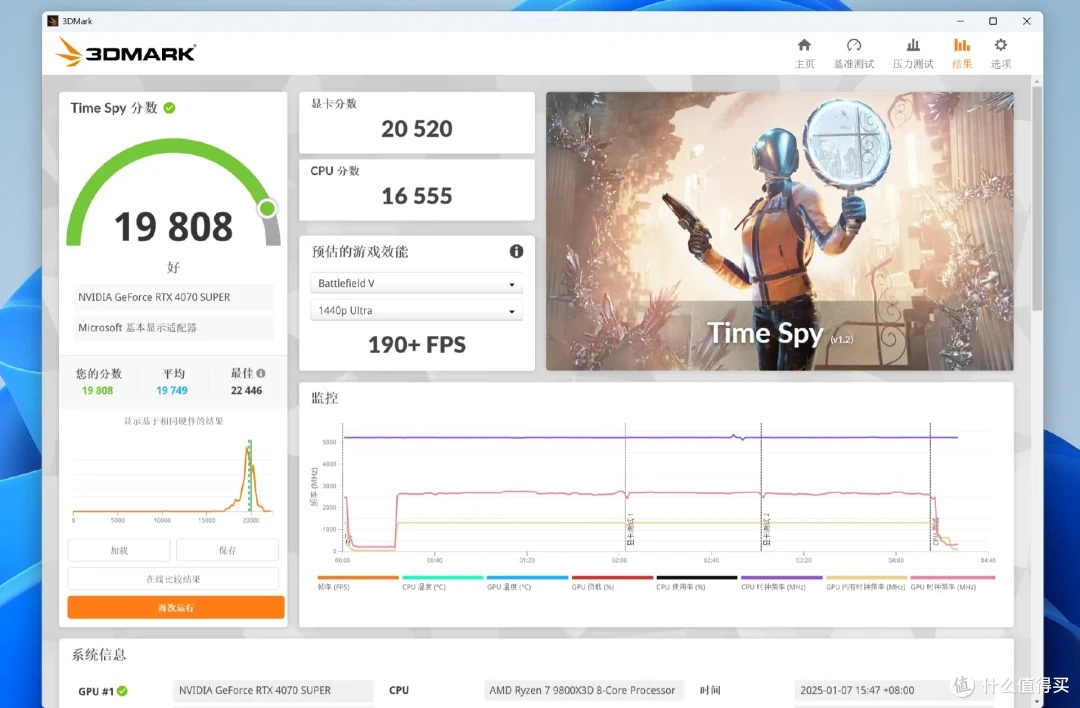
Task: Click the Time Spy preview image
Action: [x=780, y=231]
